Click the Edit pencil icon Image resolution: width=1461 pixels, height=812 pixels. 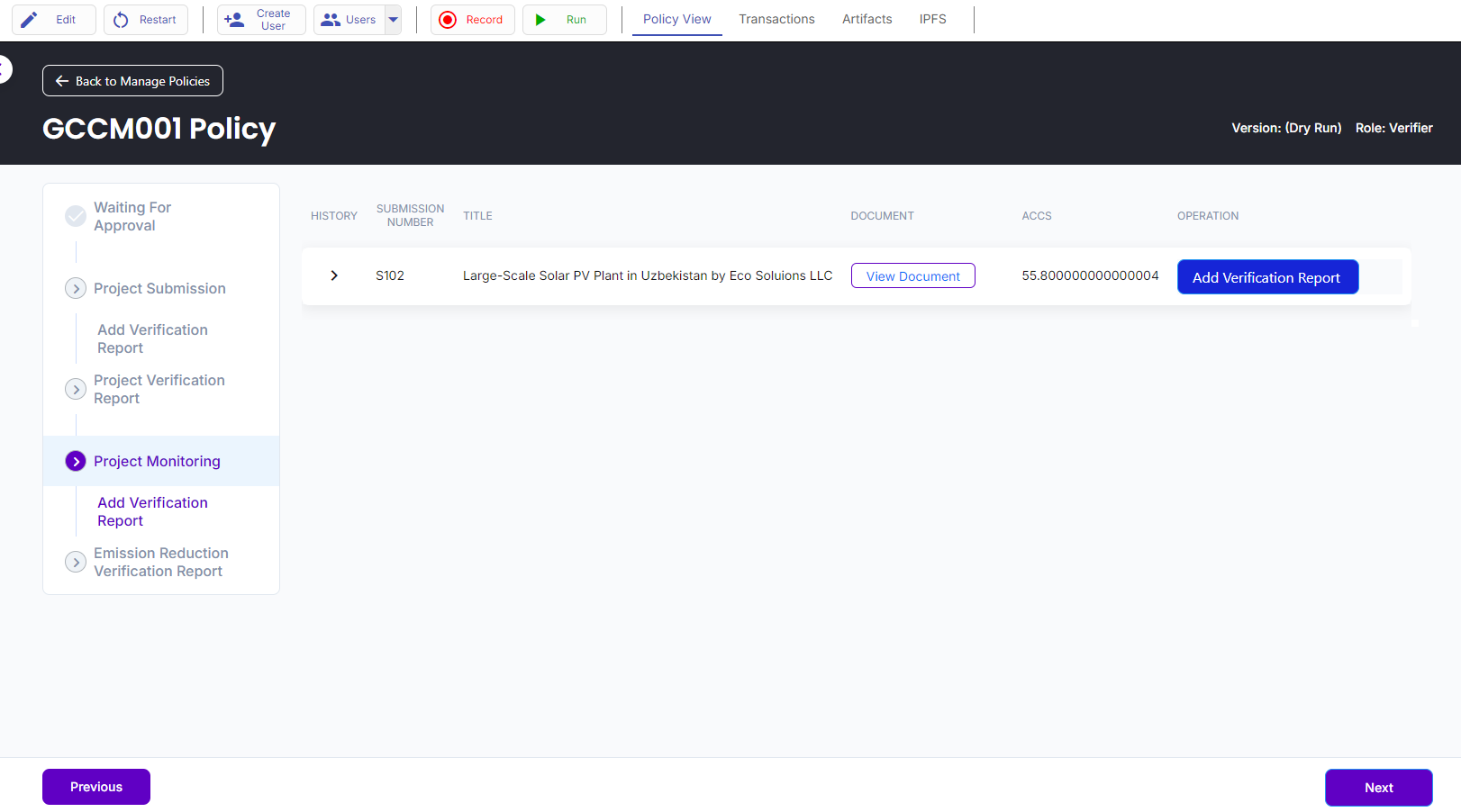(30, 20)
